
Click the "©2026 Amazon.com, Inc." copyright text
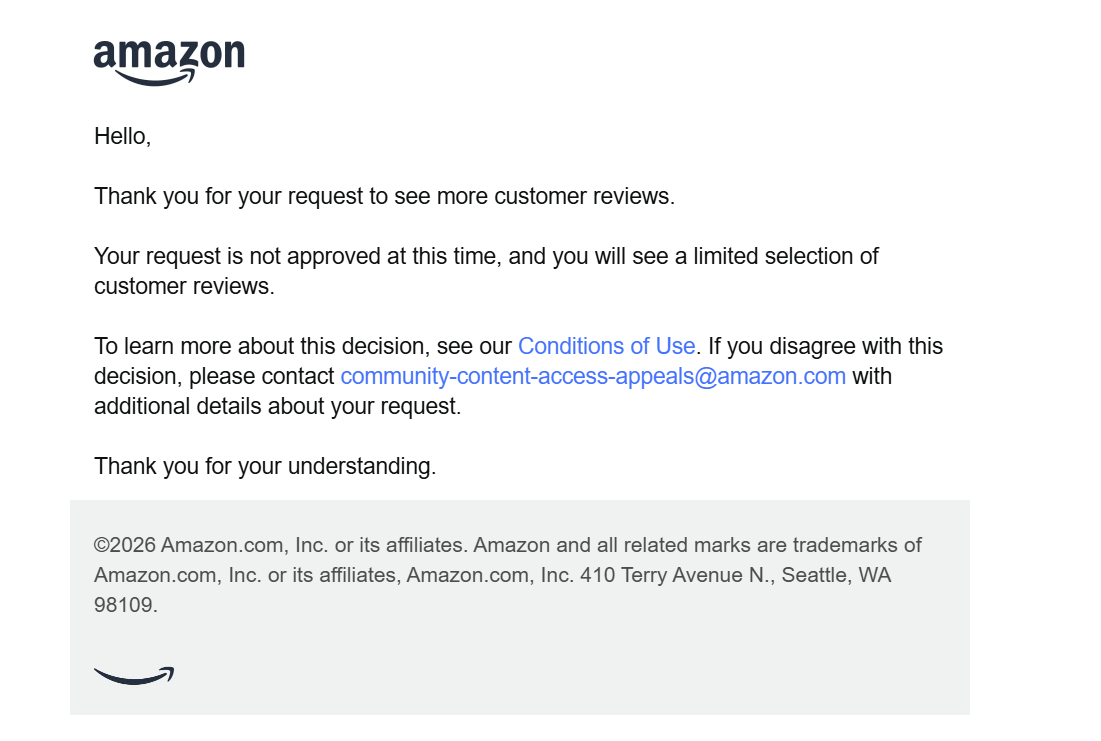210,545
